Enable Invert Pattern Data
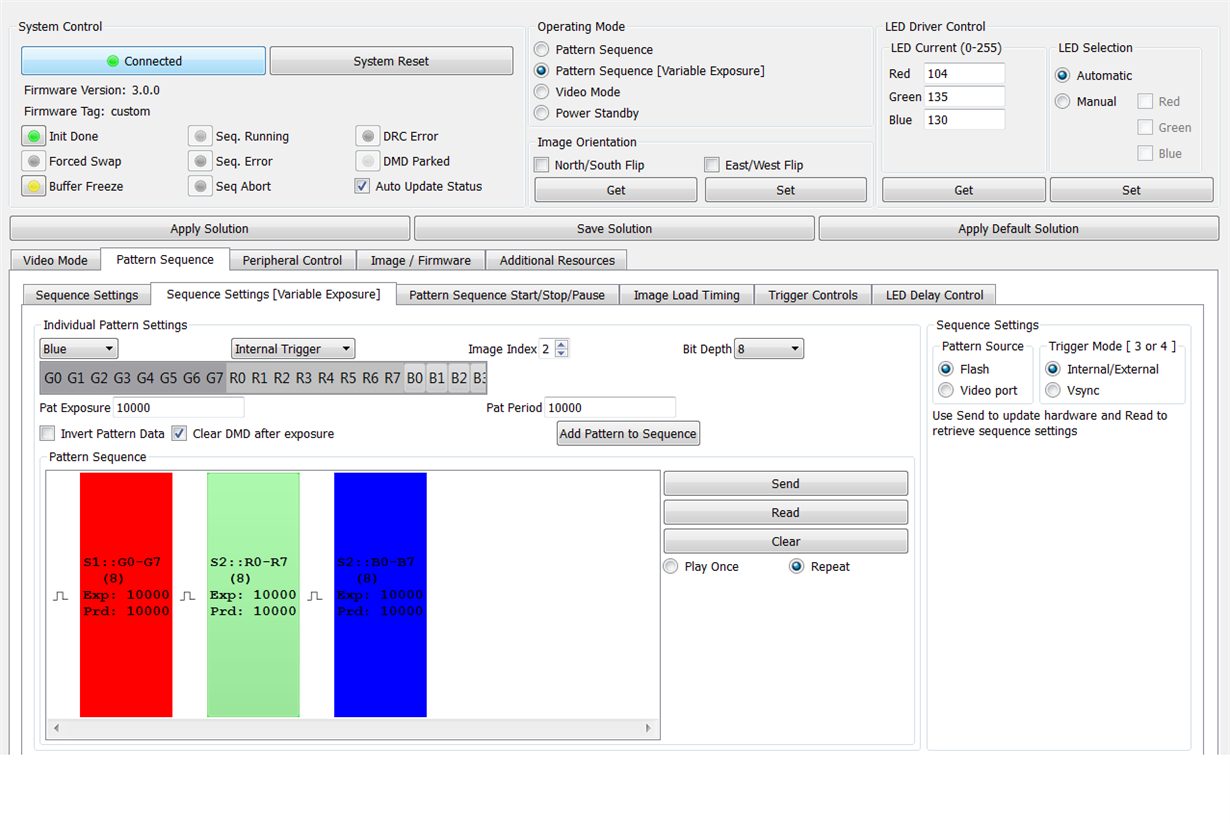This screenshot has height=824, width=1230. [x=47, y=434]
